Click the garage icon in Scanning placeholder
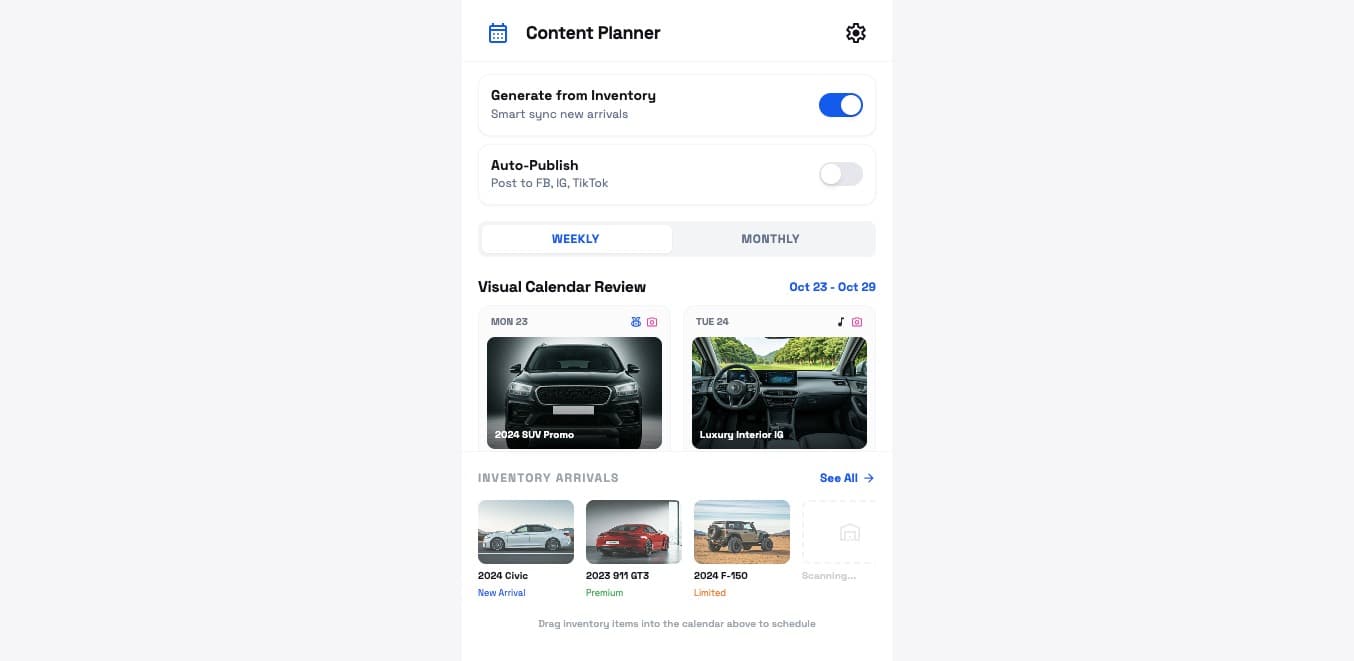Viewport: 1354px width, 661px height. coord(849,532)
